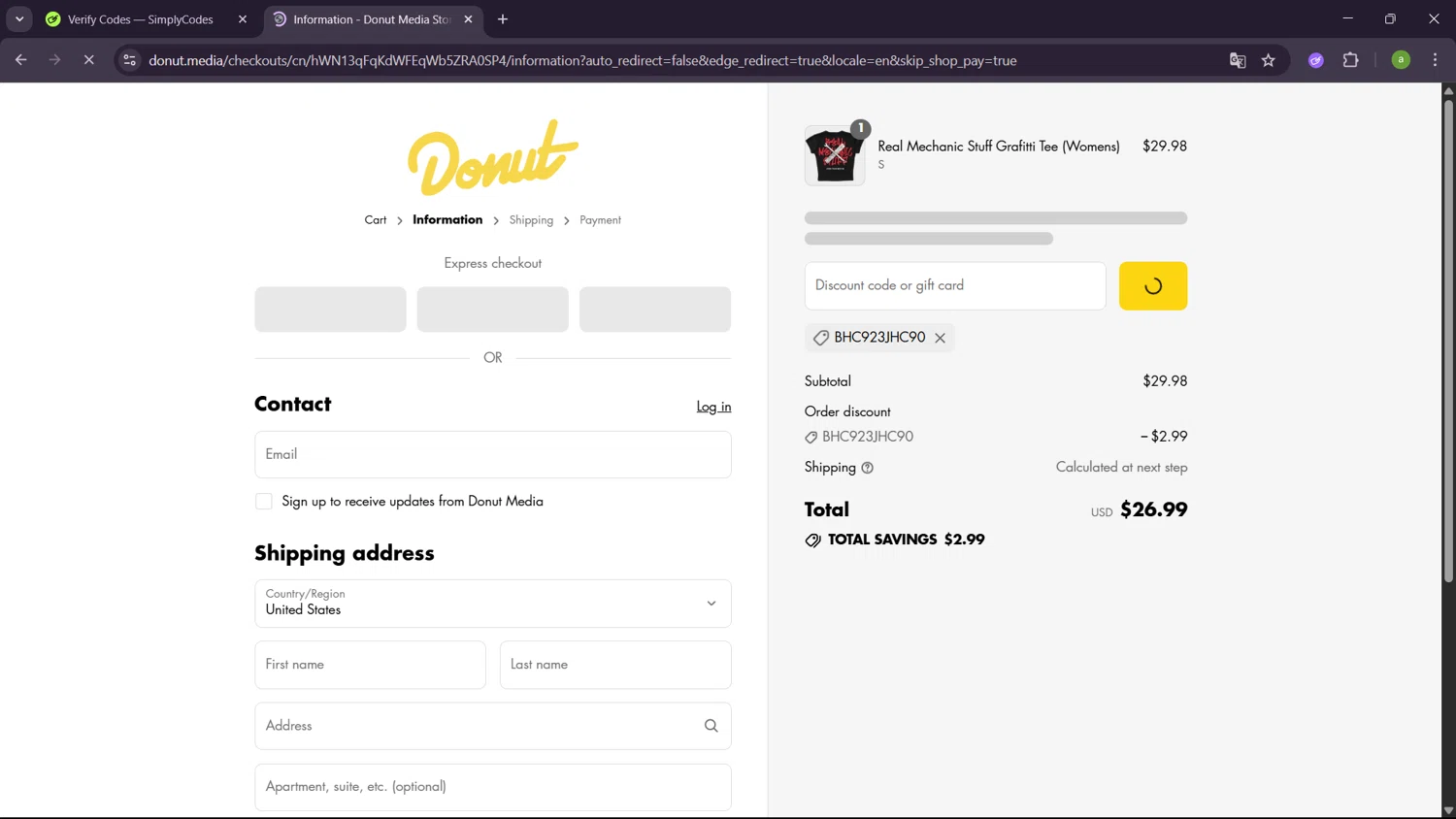Image resolution: width=1456 pixels, height=819 pixels.
Task: Click the Shipping help question mark icon
Action: click(x=867, y=468)
